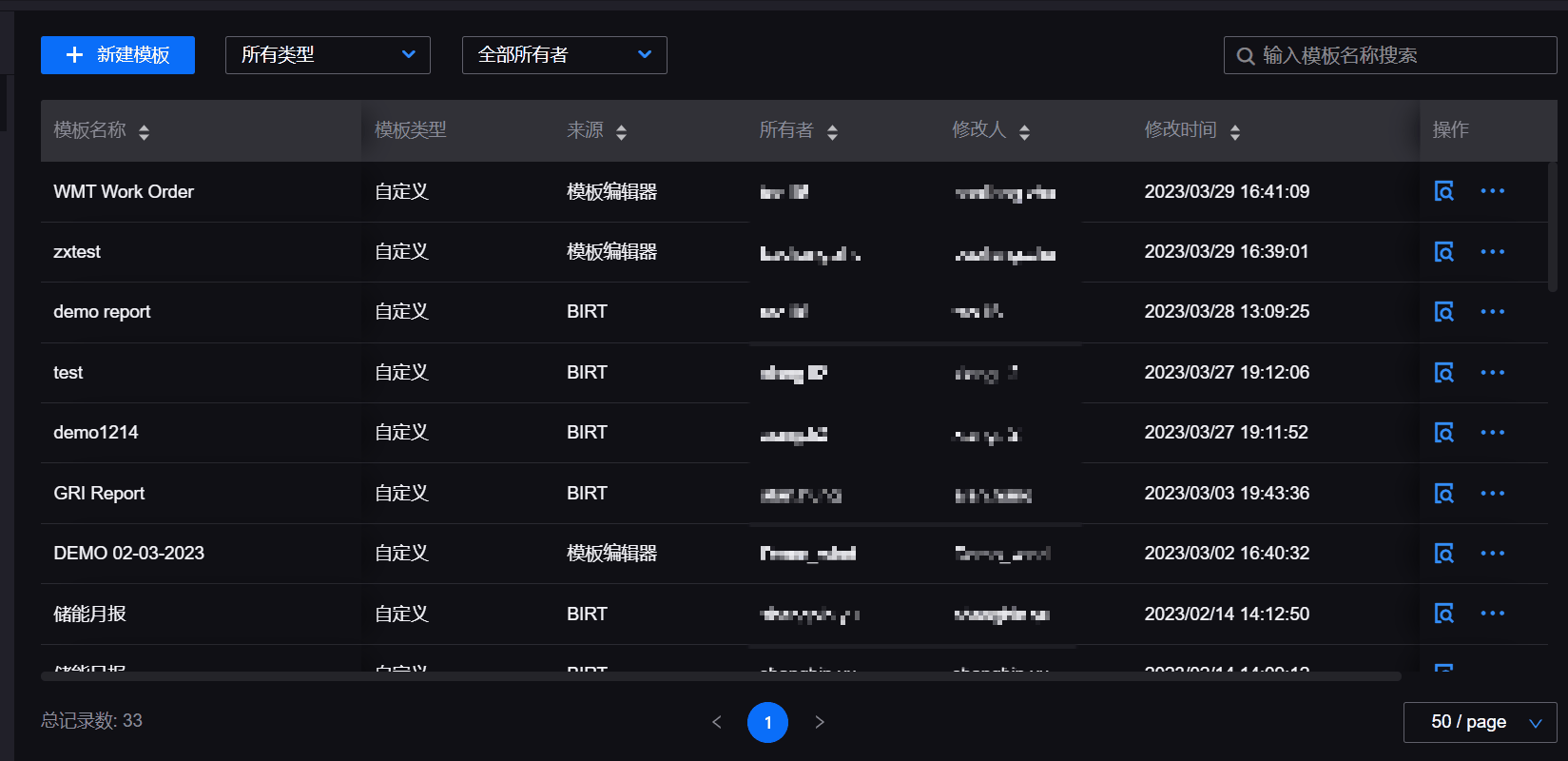Click timestamp 2023/03/27 19:12:06
Viewport: 1568px width, 761px height.
[1227, 373]
